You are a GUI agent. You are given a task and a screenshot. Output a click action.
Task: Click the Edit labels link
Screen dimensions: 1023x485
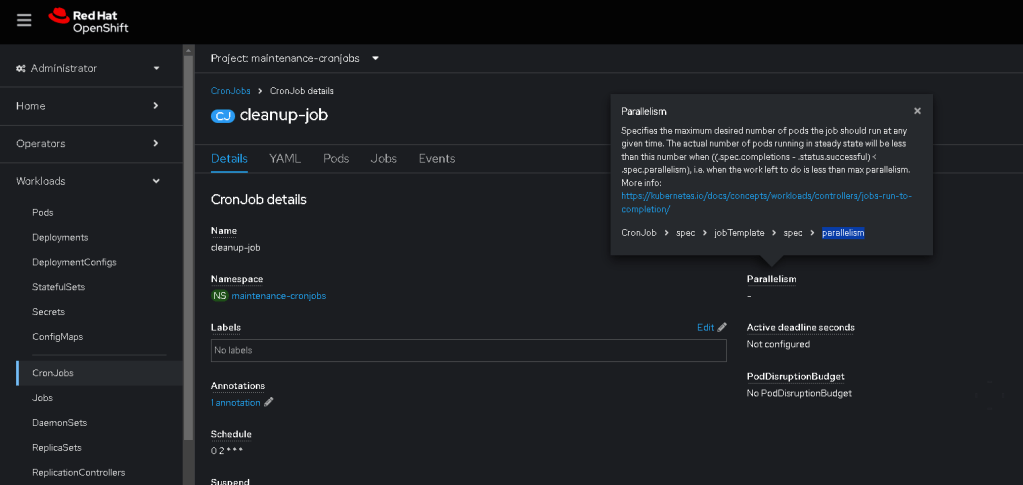[705, 328]
